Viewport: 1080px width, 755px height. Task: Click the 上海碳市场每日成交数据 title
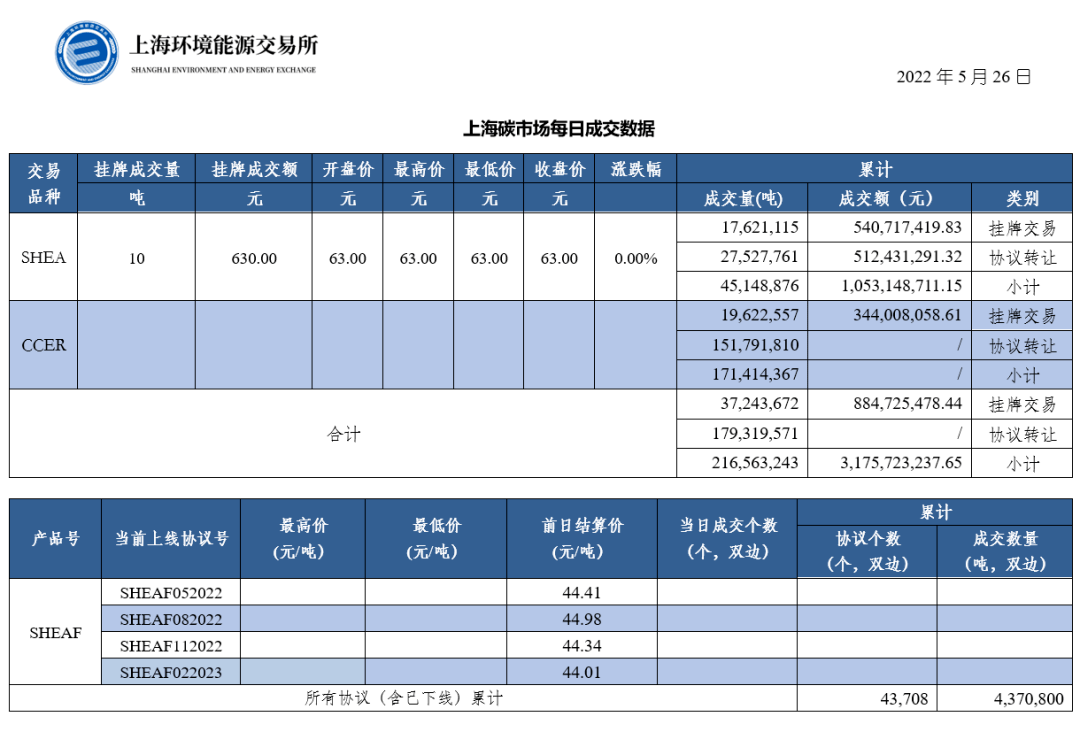coord(561,126)
